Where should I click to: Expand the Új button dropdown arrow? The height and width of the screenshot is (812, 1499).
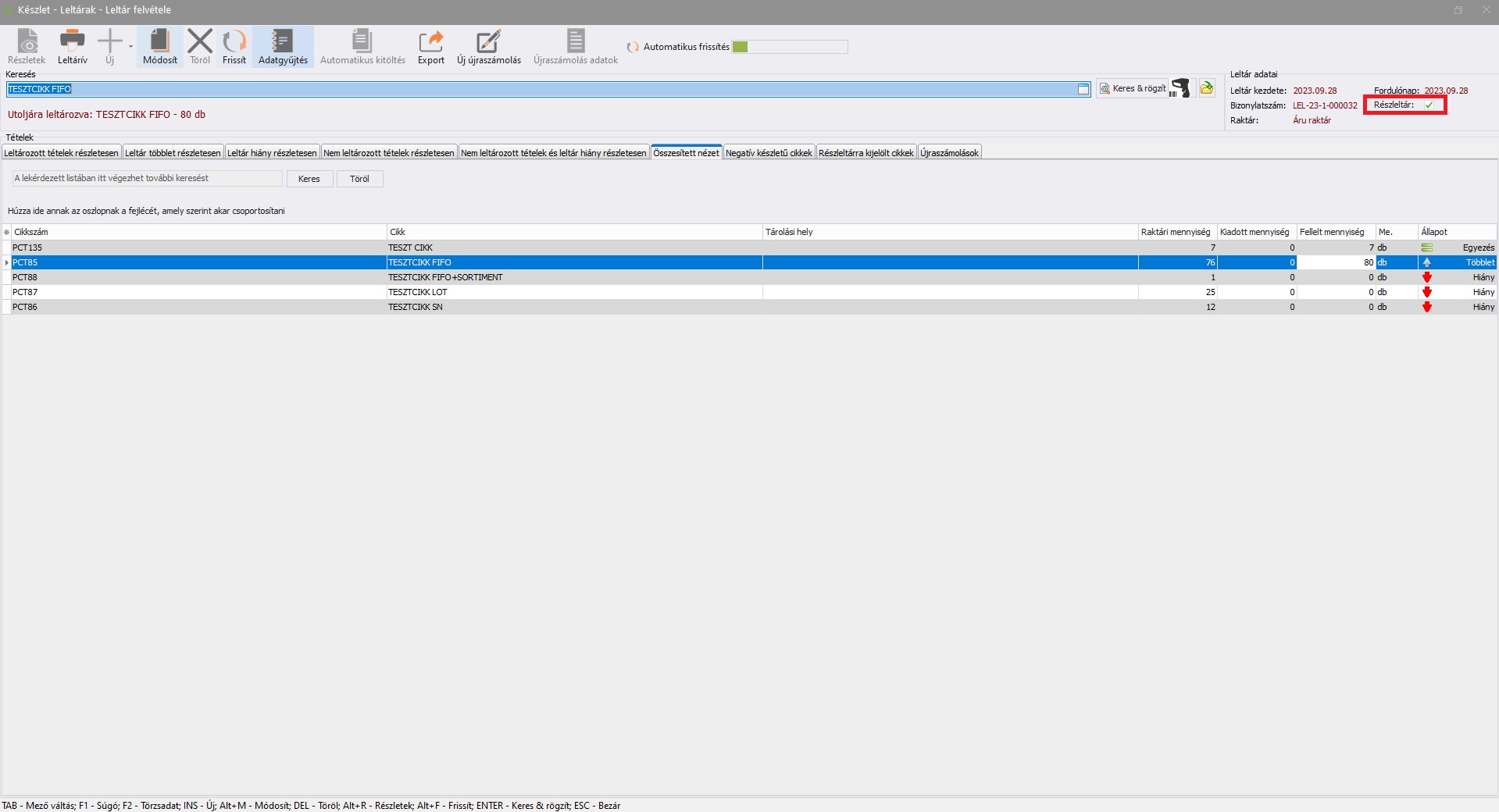130,47
